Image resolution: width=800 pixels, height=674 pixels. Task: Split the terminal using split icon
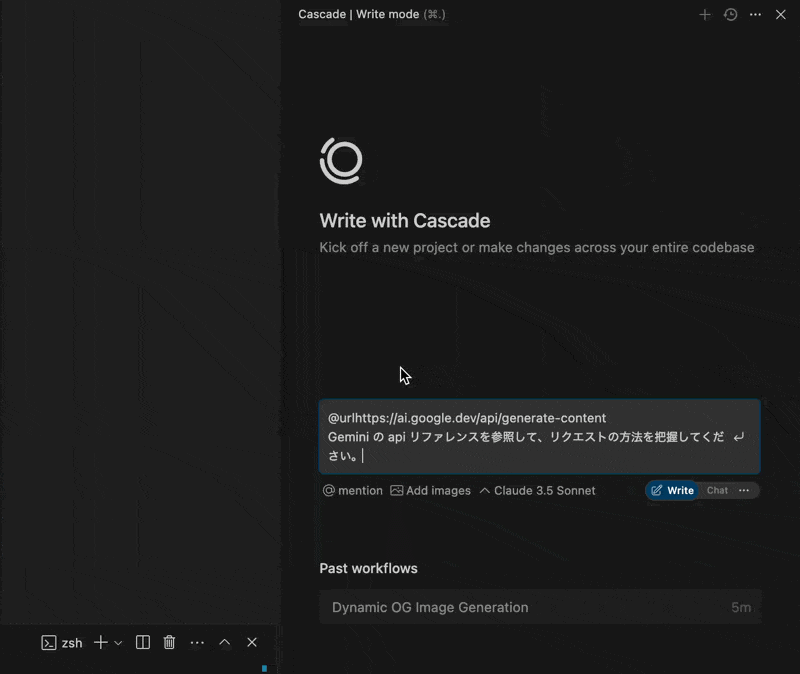pyautogui.click(x=143, y=643)
